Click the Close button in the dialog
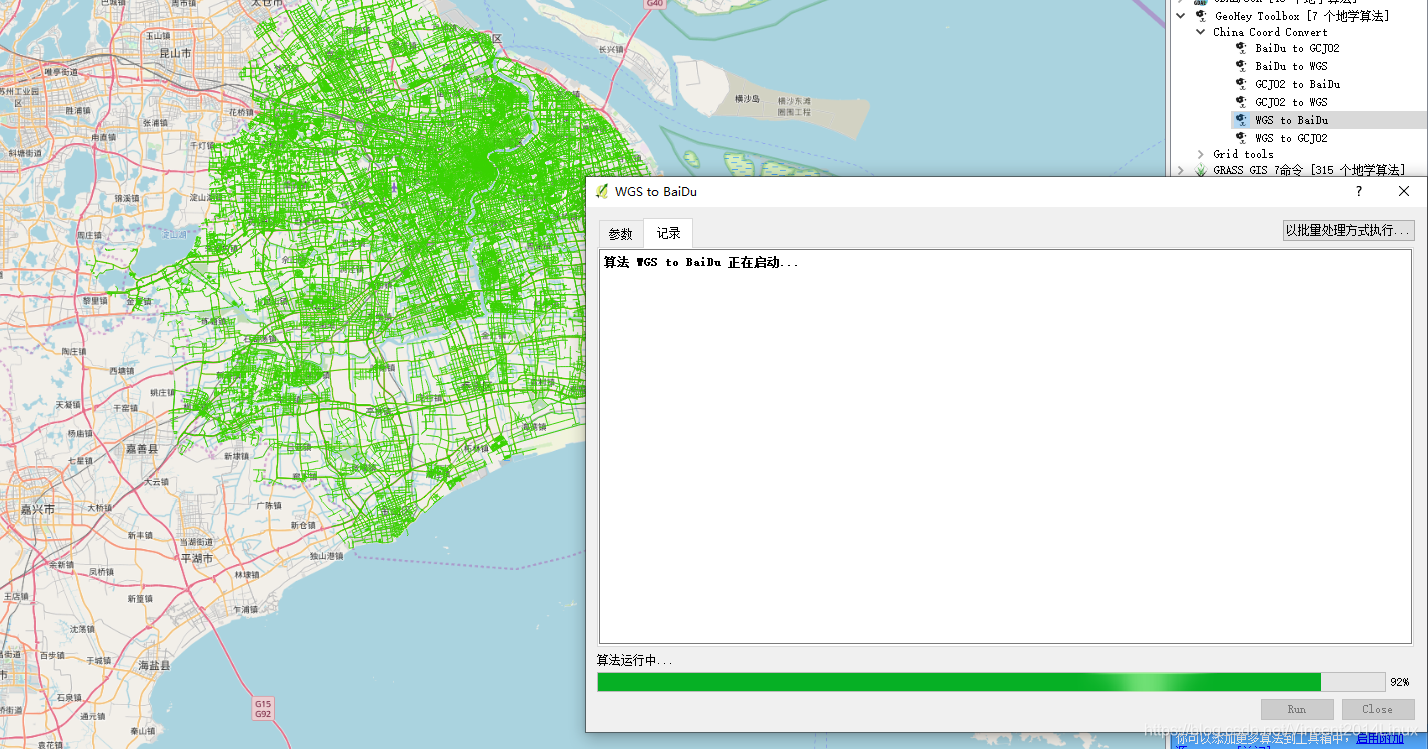Viewport: 1428px width, 749px height. pyautogui.click(x=1377, y=709)
